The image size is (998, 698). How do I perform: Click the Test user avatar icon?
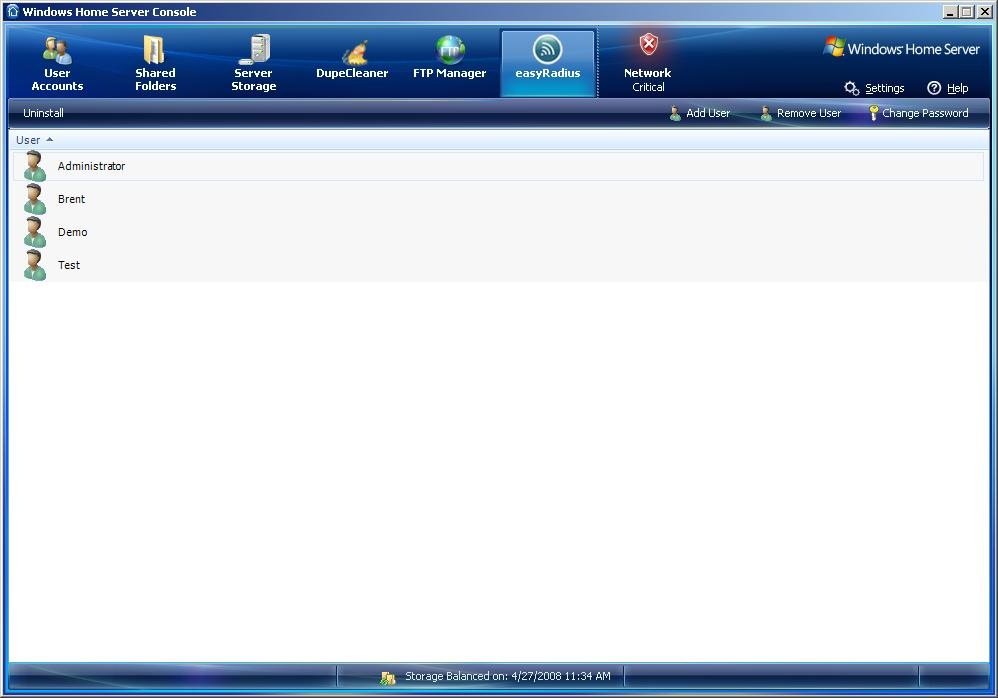pos(34,265)
